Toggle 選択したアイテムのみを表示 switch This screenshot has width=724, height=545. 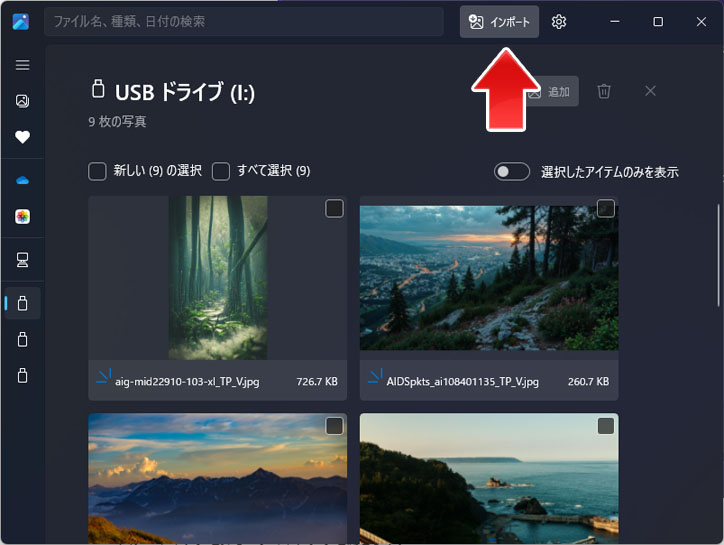click(x=512, y=172)
